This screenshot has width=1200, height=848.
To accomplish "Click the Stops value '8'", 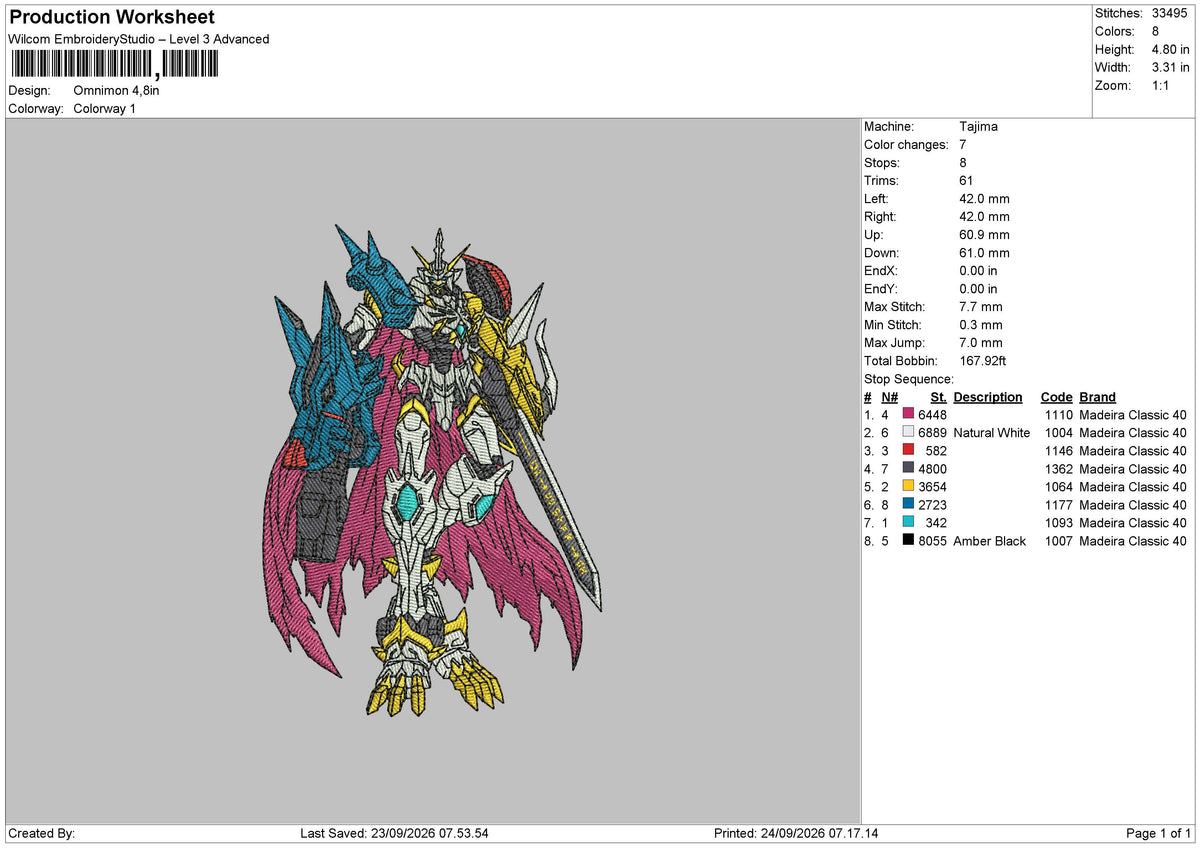I will click(x=963, y=163).
